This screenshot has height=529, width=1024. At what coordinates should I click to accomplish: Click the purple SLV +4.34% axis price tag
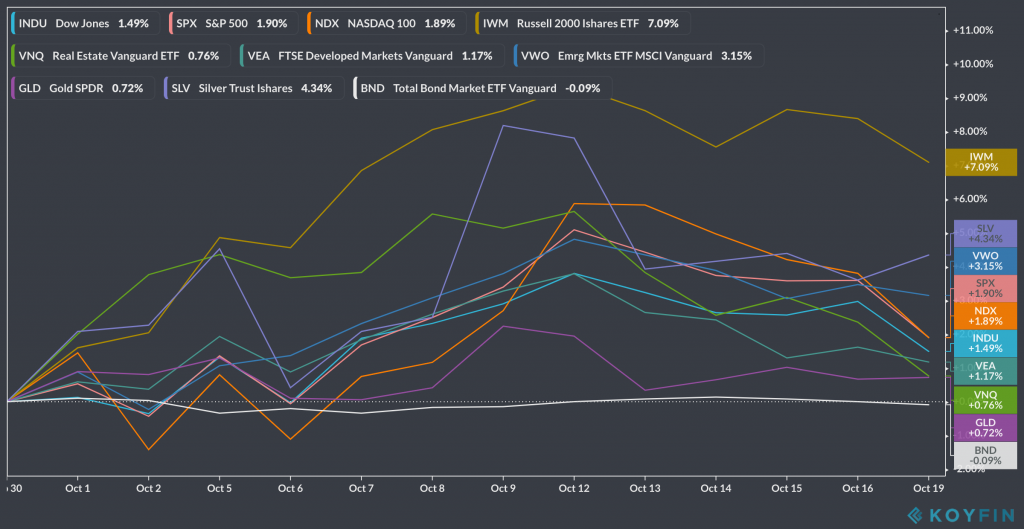click(984, 233)
